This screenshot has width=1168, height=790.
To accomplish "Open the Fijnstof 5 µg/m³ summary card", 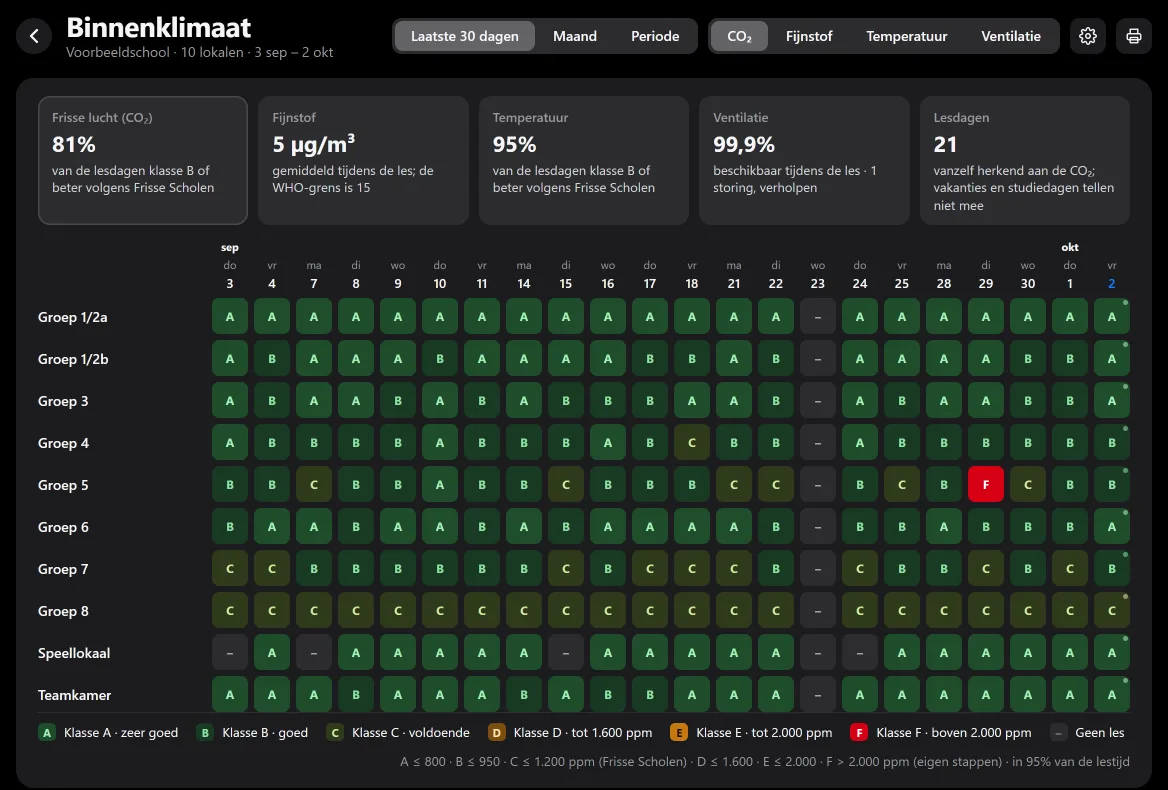I will (x=364, y=160).
